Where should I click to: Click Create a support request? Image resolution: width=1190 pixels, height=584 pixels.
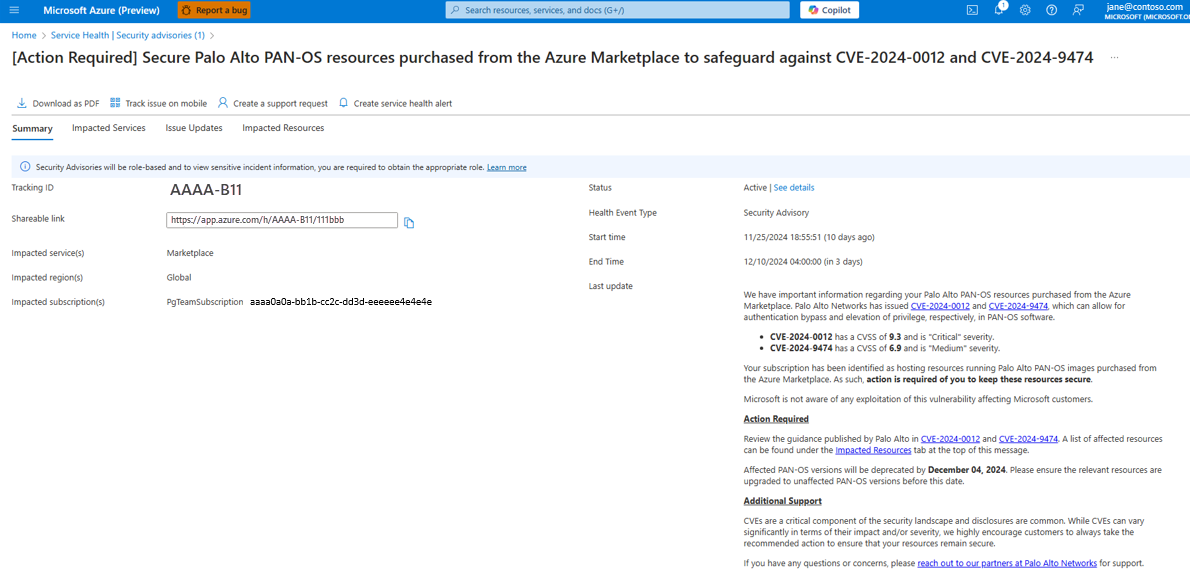click(272, 103)
